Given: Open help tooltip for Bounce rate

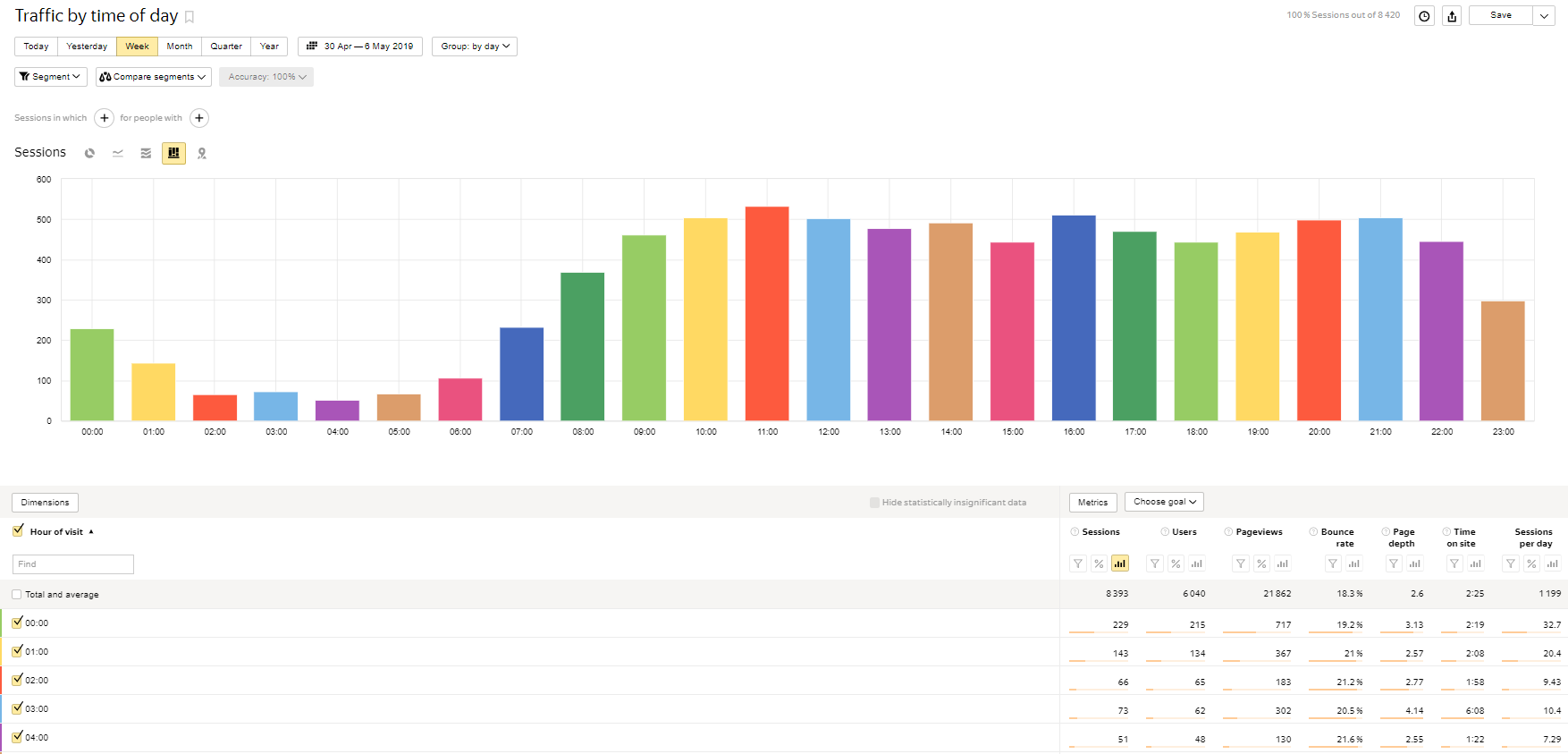Looking at the screenshot, I should coord(1313,532).
